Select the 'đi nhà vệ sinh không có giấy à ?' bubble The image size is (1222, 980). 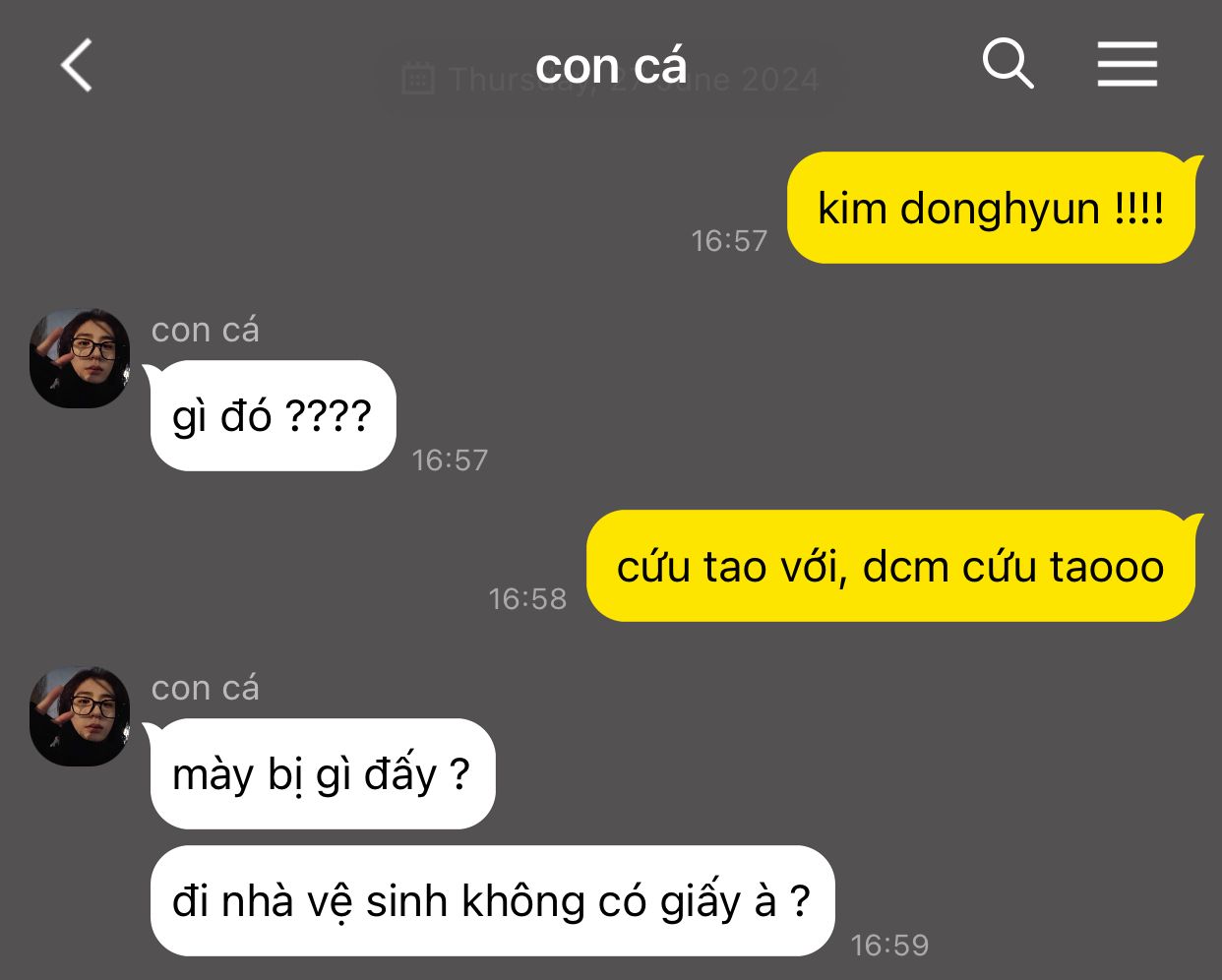(492, 900)
